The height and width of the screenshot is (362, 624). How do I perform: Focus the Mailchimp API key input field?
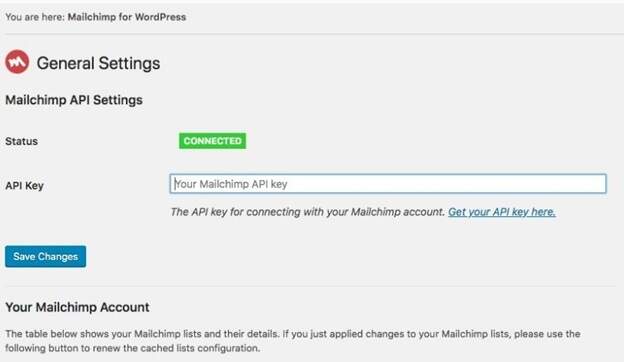(x=388, y=184)
